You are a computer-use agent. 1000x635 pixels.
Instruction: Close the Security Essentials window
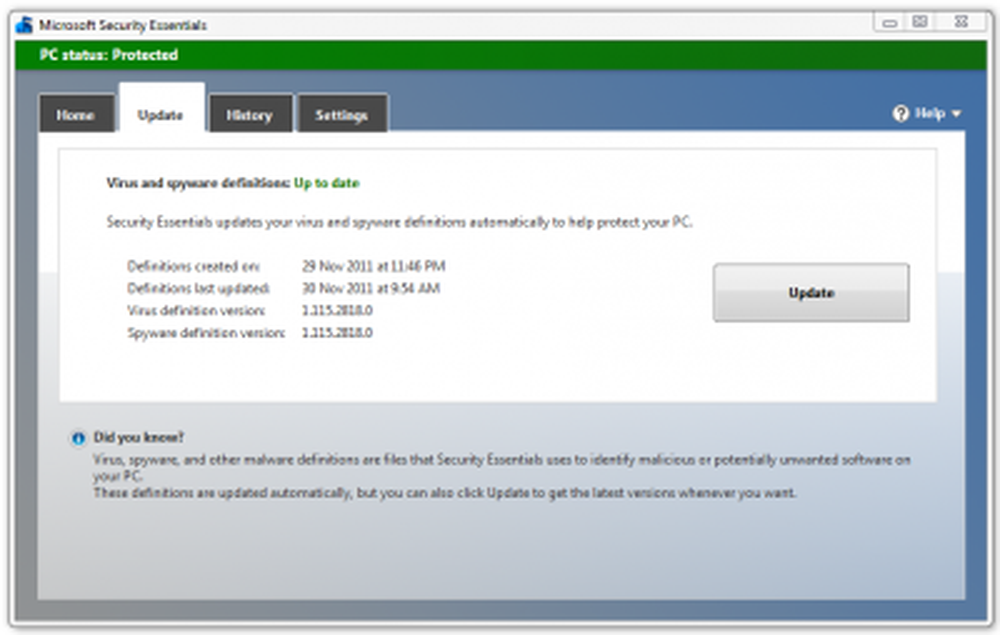[960, 21]
